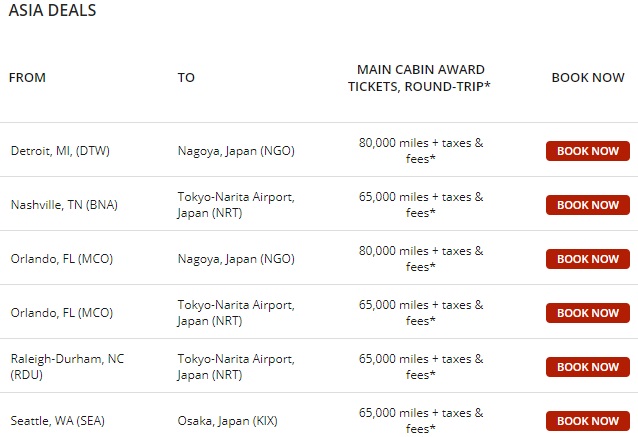The height and width of the screenshot is (437, 638).
Task: Select the 65,000 miles price for Seattle
Action: [420, 421]
